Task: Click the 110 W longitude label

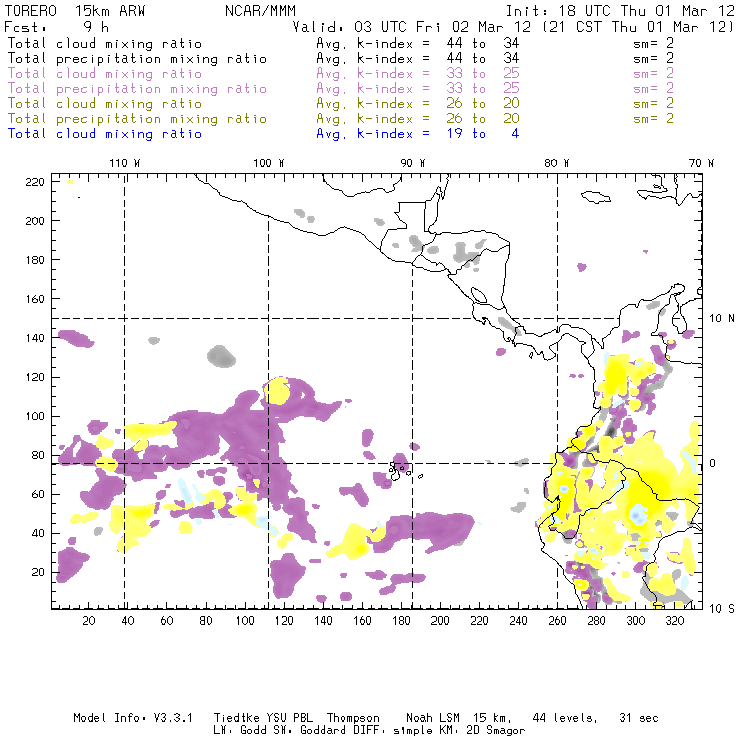Action: pos(124,163)
